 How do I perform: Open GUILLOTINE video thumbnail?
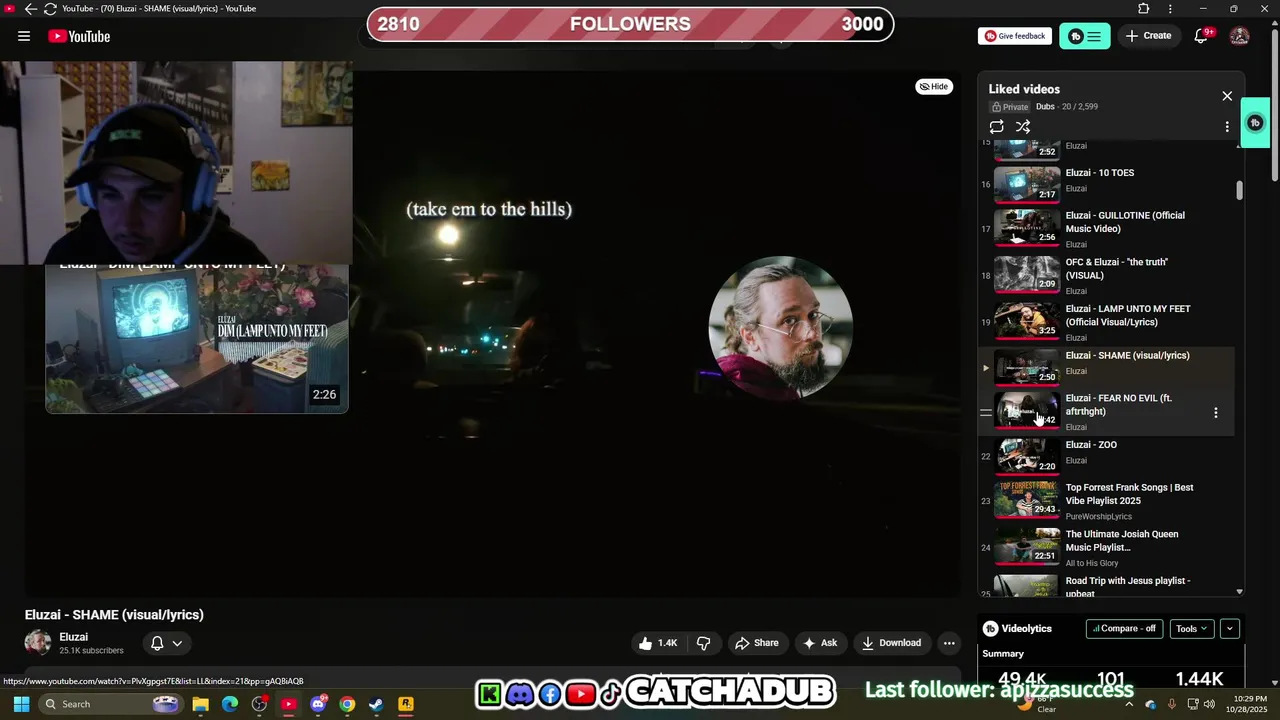pyautogui.click(x=1026, y=227)
